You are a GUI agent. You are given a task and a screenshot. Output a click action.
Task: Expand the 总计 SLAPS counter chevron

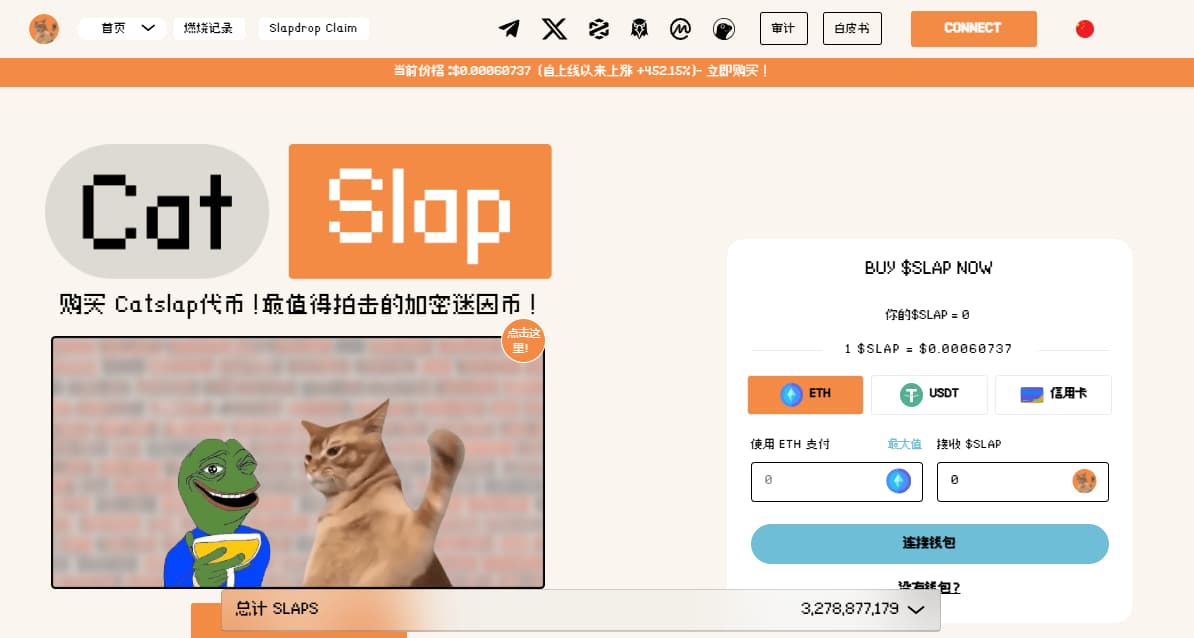(917, 609)
